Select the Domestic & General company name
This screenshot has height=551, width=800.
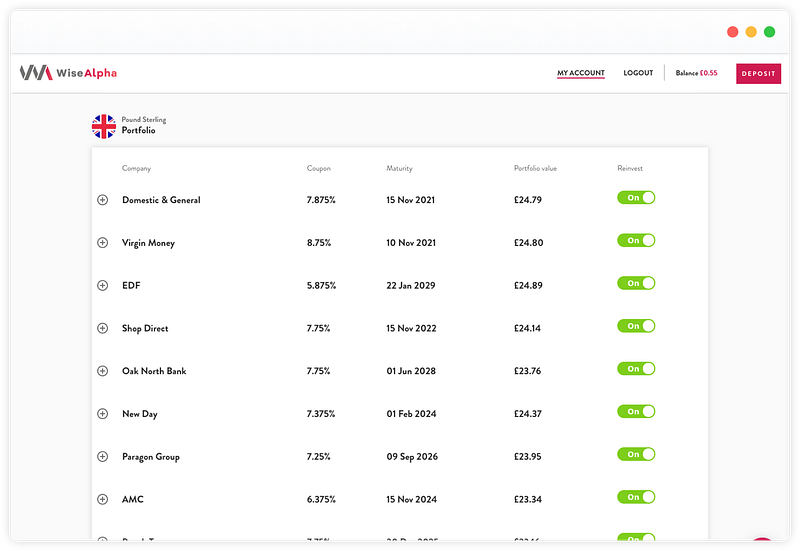pyautogui.click(x=161, y=200)
